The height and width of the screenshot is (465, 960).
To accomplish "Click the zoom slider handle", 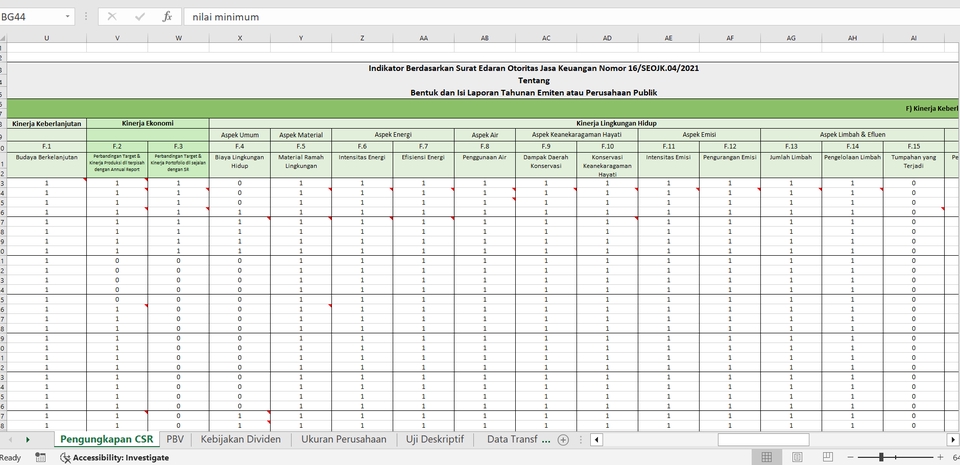I will (881, 457).
